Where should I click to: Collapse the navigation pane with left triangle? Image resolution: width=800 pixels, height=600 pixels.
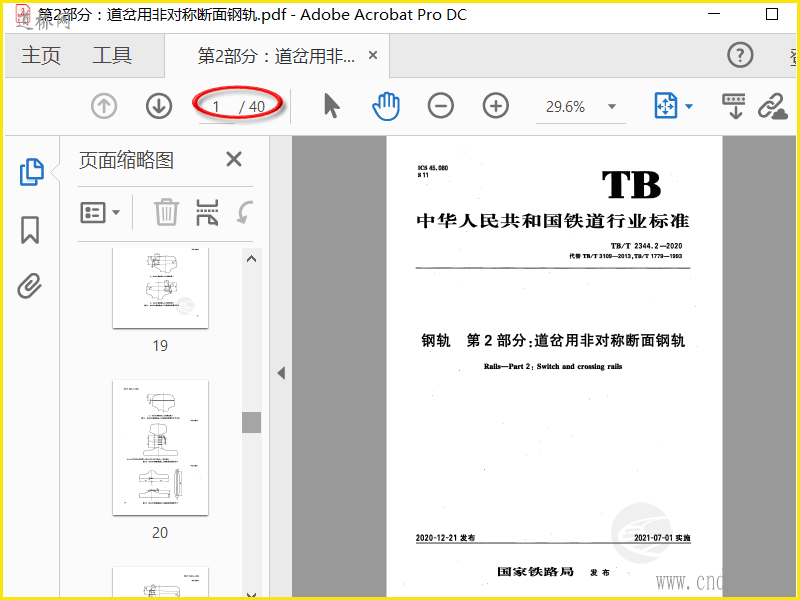[x=281, y=373]
